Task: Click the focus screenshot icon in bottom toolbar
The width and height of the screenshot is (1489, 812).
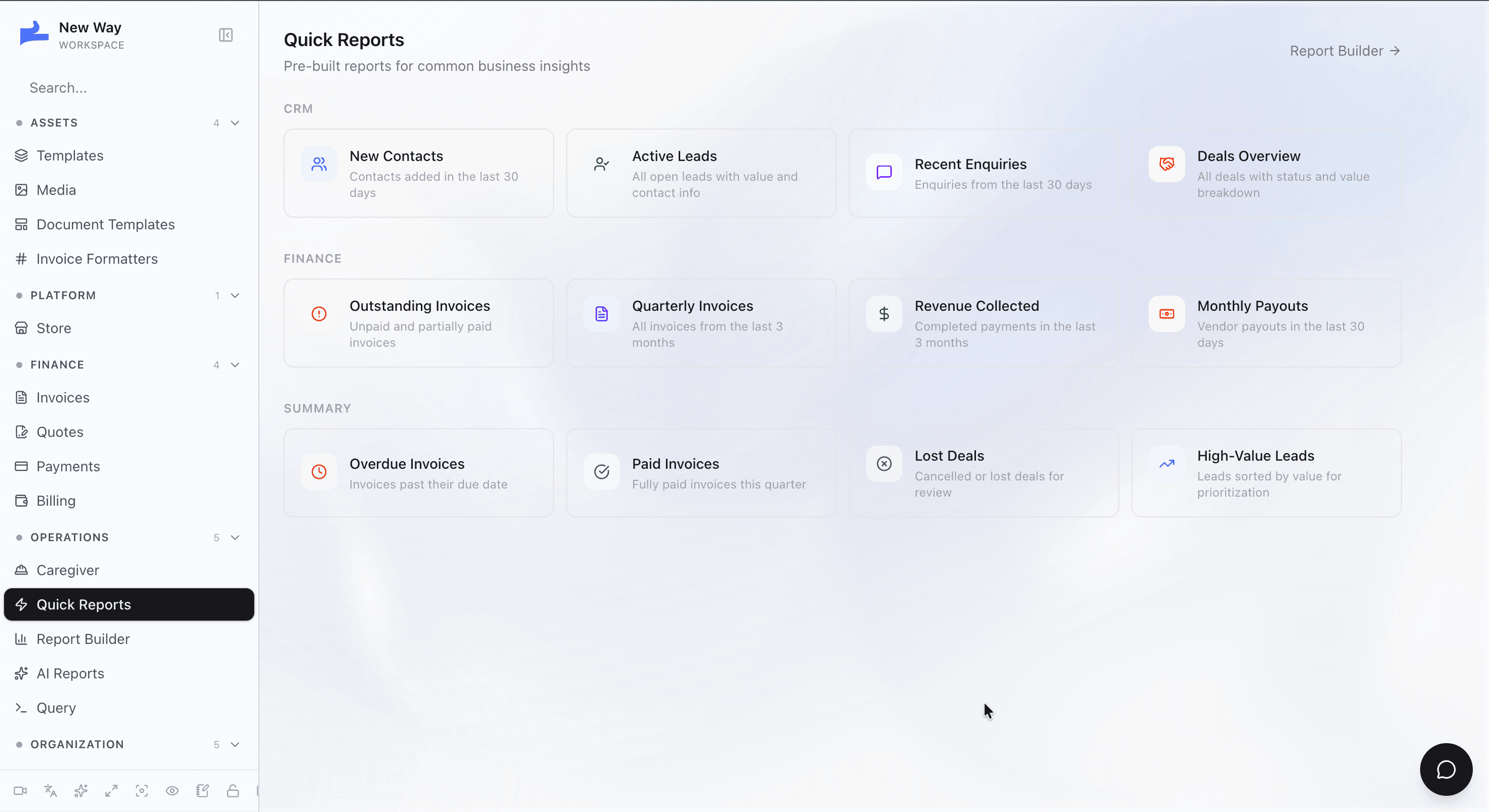Action: 142,791
